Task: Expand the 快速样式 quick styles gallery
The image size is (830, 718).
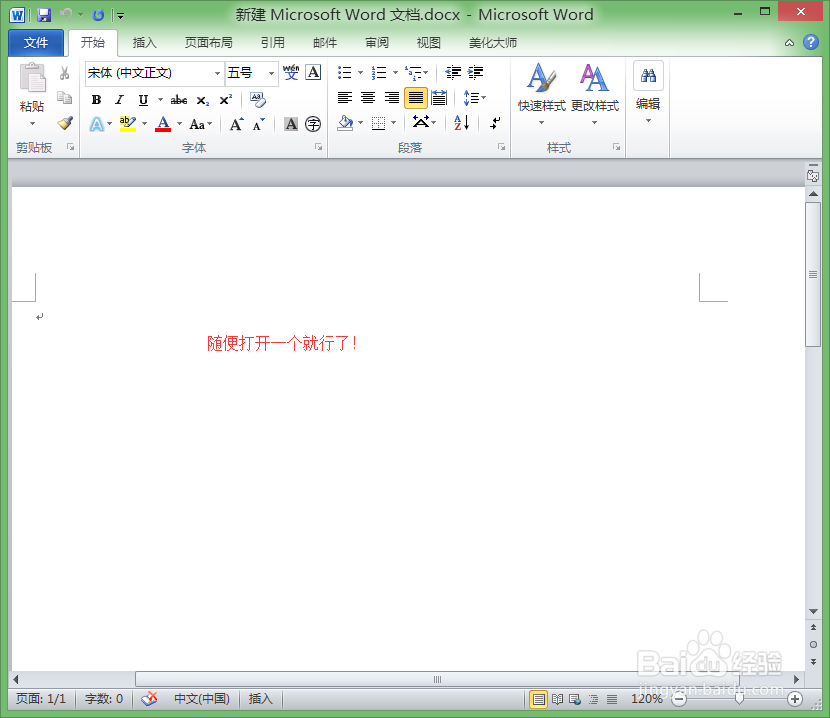Action: point(542,94)
